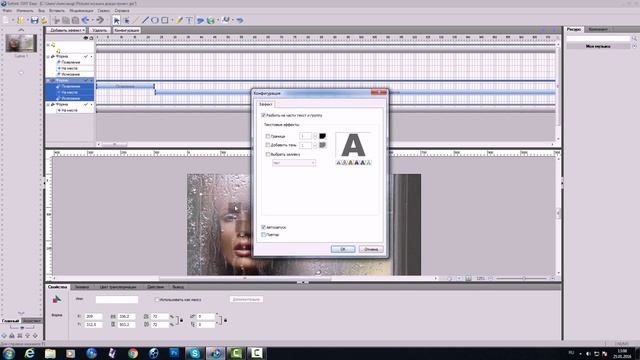Viewport: 640px width, 360px height.
Task: Click OK in the configuration dialog
Action: (343, 249)
